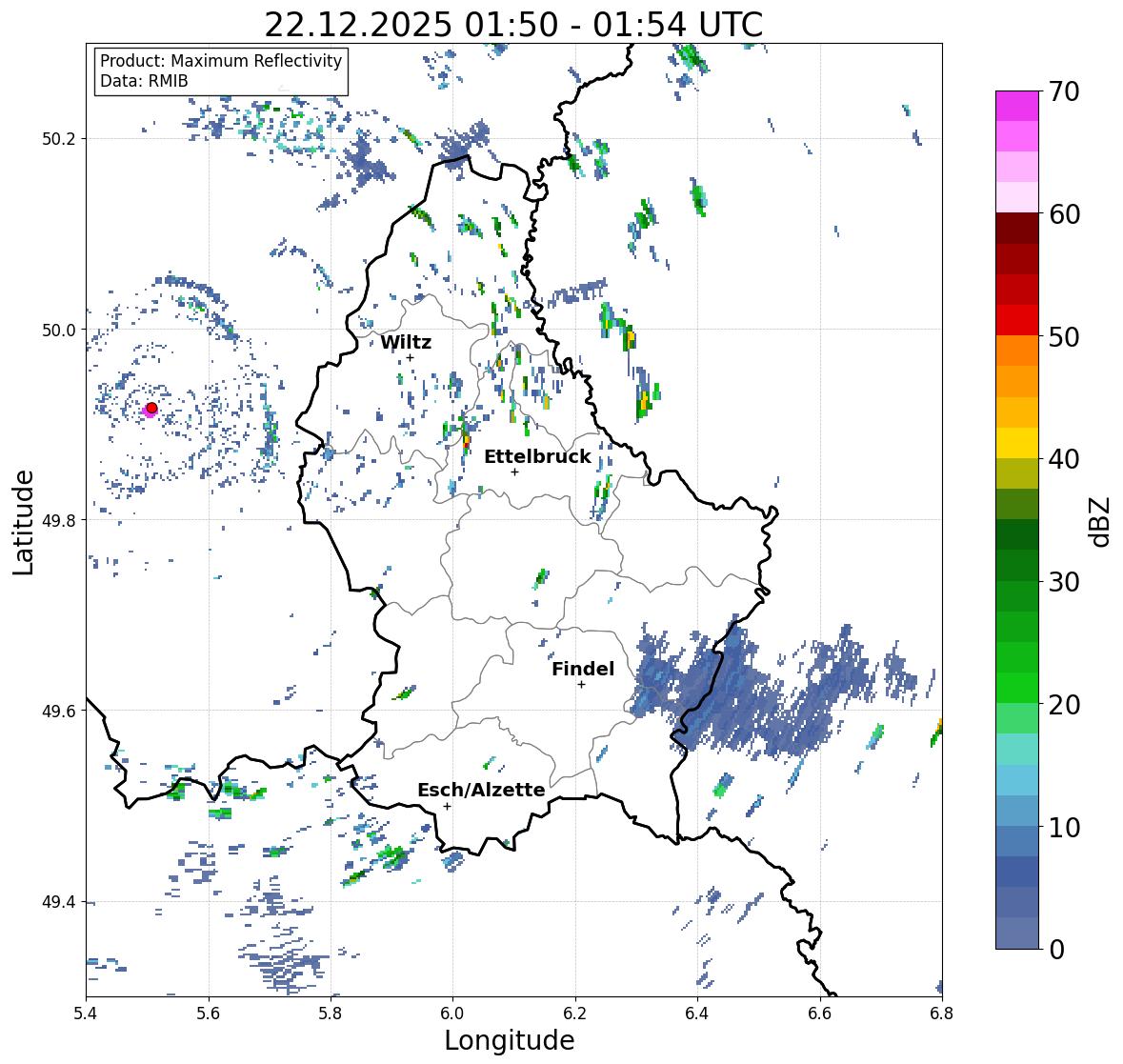Select the Ettelbruck city label
This screenshot has height=1064, width=1123.
(x=537, y=456)
